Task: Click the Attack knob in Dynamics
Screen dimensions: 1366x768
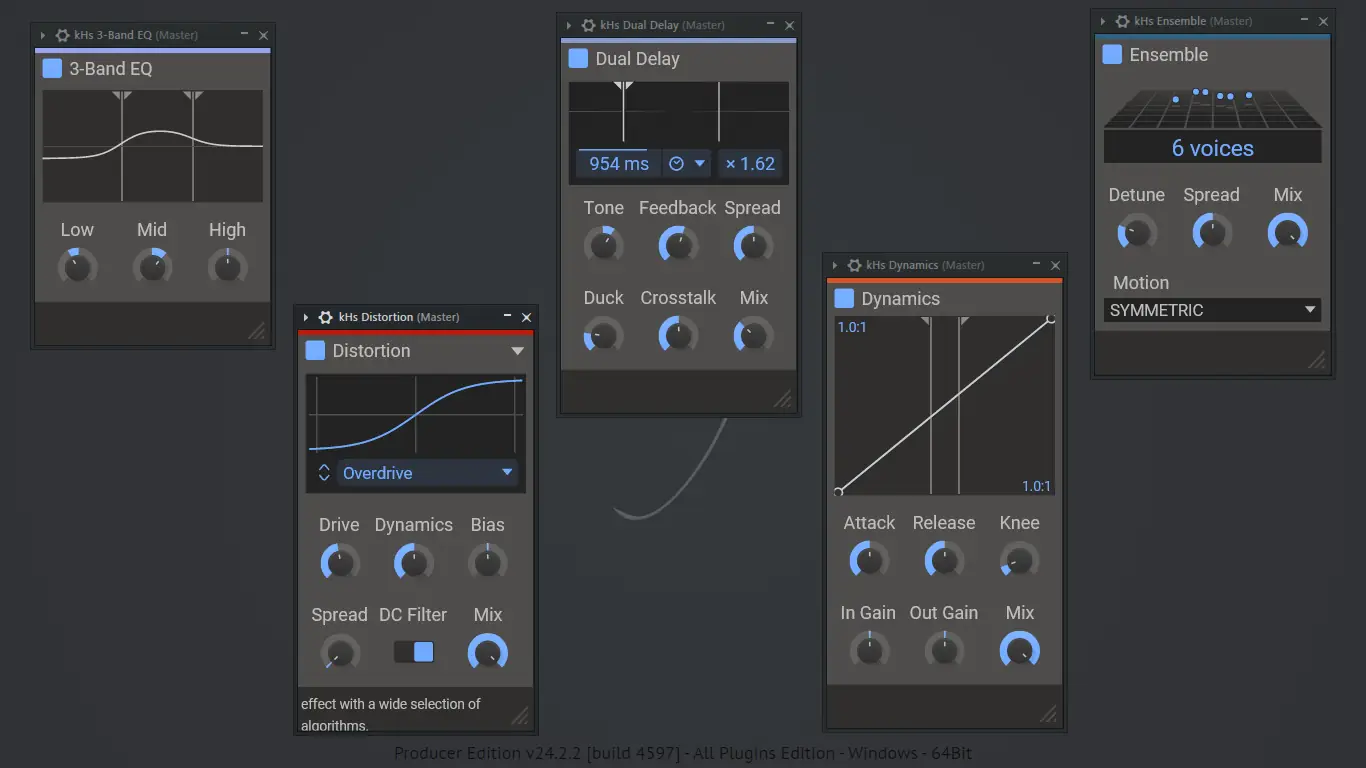Action: tap(869, 560)
